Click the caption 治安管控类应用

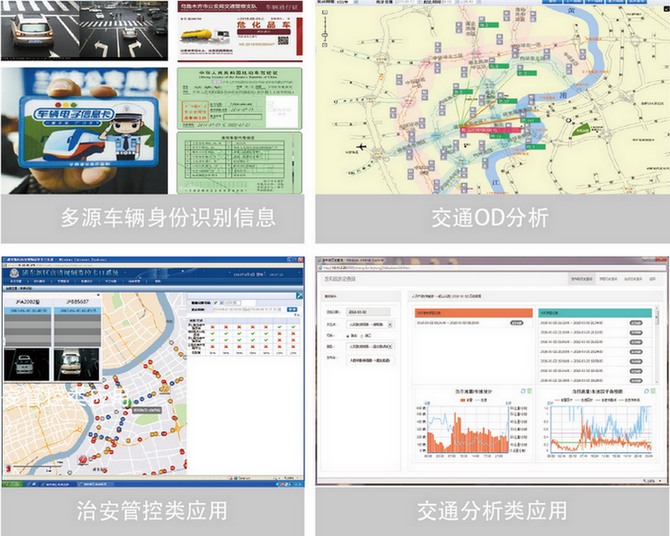click(152, 511)
